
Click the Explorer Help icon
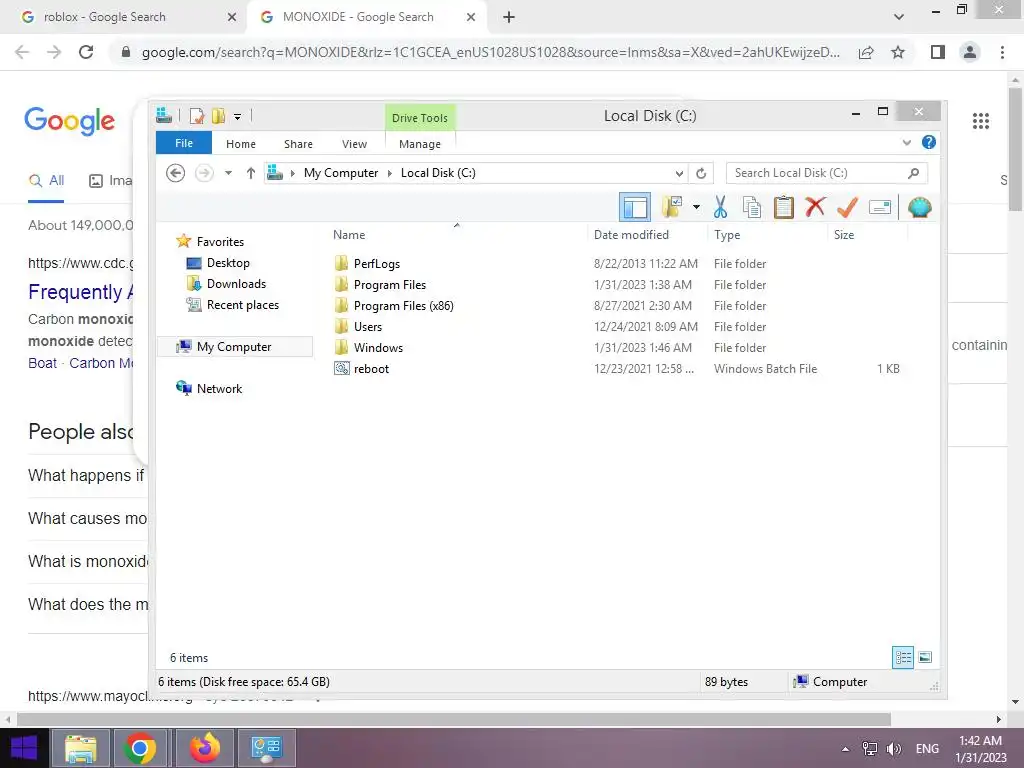[929, 142]
